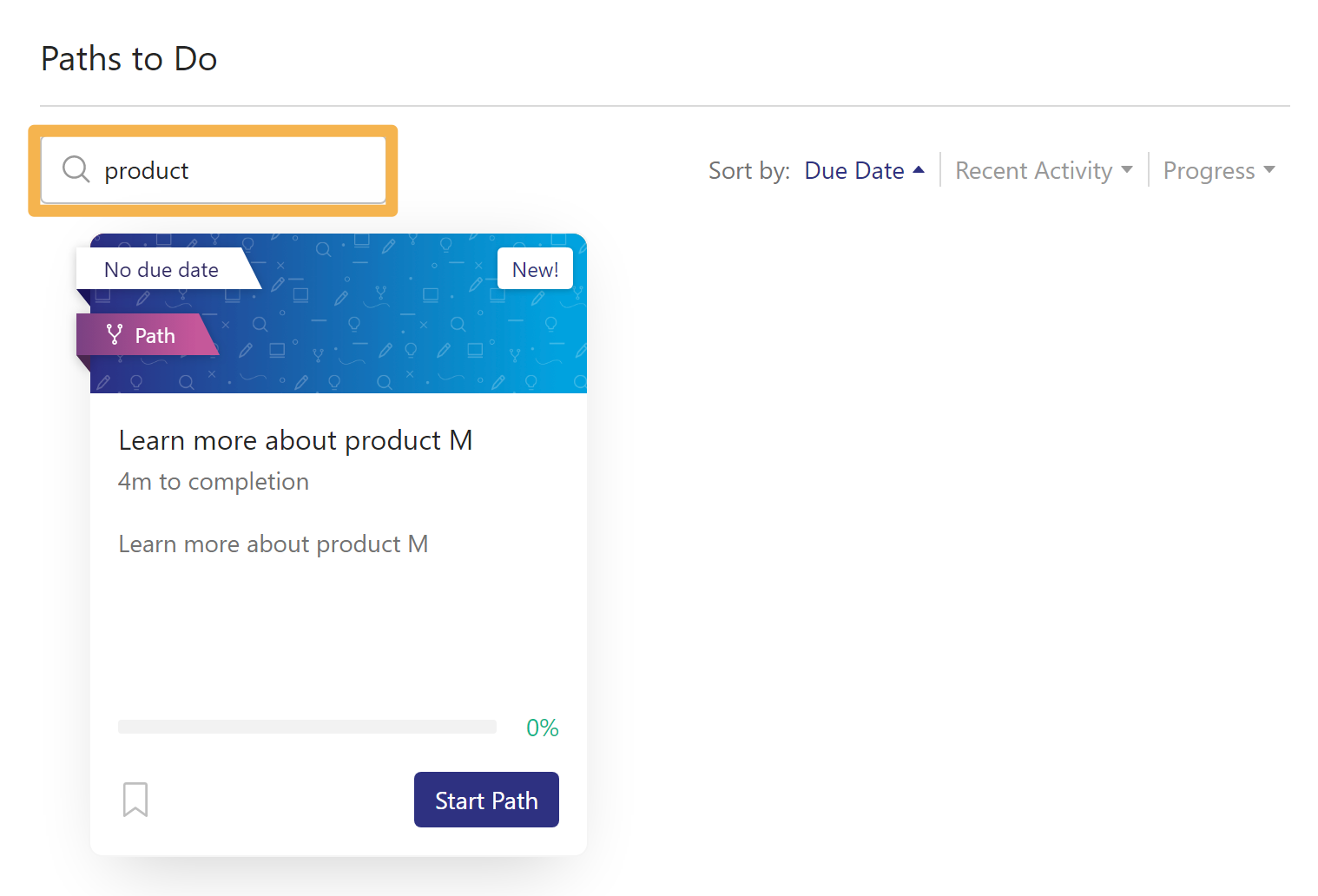Click the fork icon on the Path ribbon

[x=115, y=334]
